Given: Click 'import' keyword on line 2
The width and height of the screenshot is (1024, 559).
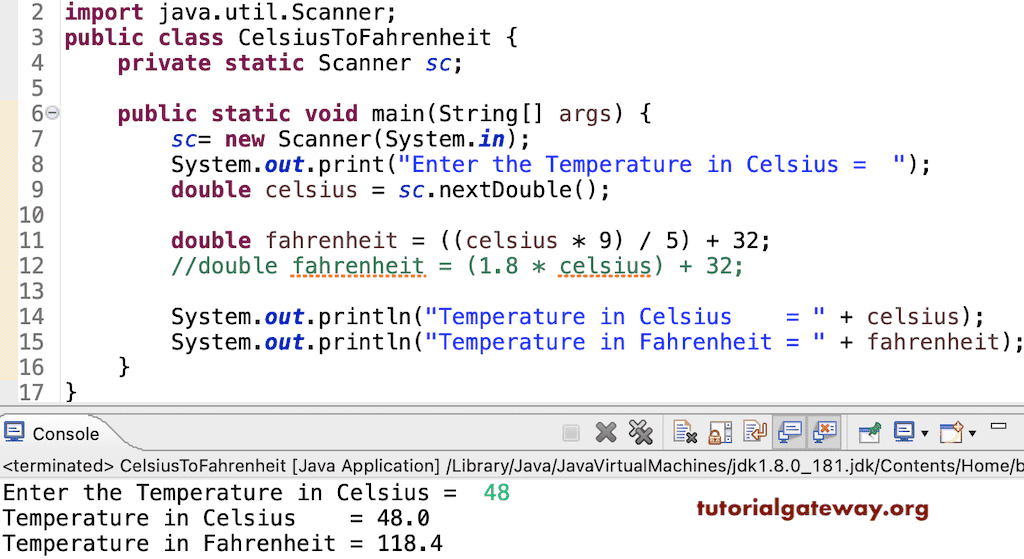Looking at the screenshot, I should point(104,12).
